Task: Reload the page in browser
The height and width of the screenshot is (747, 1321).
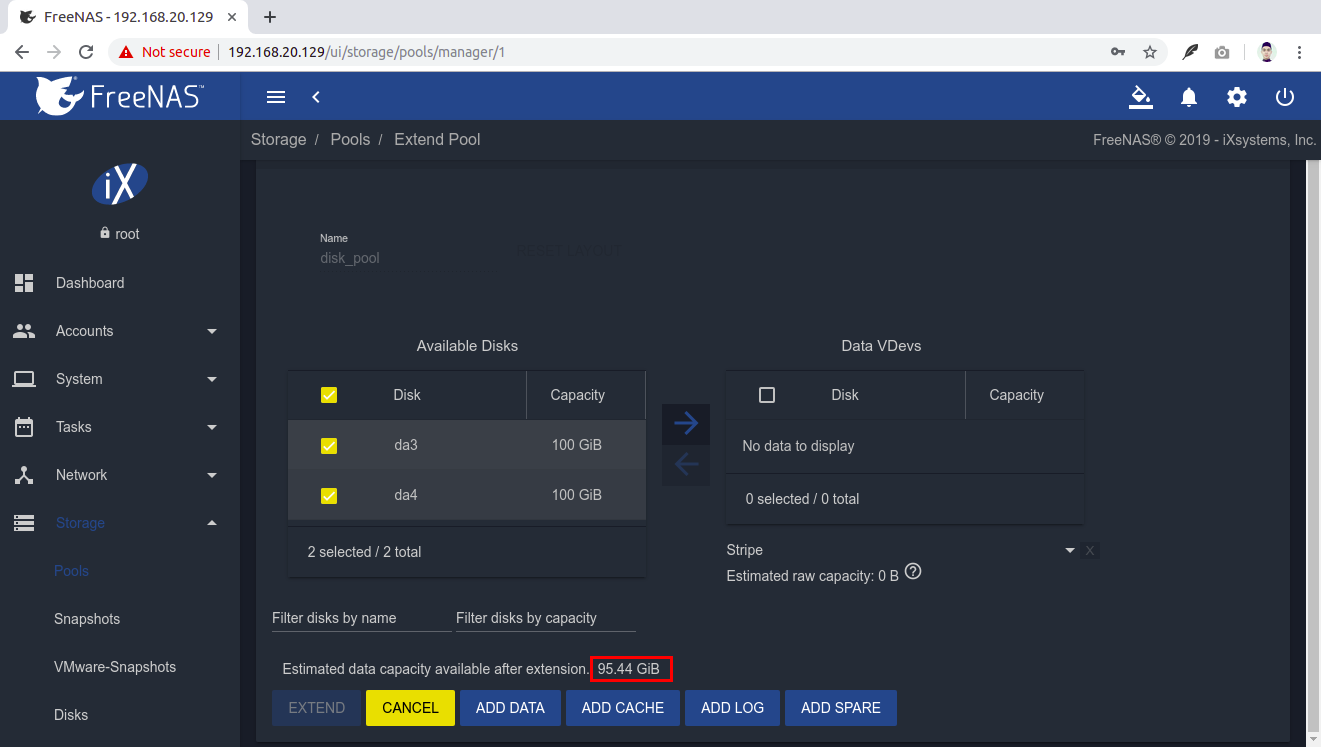Action: point(87,52)
